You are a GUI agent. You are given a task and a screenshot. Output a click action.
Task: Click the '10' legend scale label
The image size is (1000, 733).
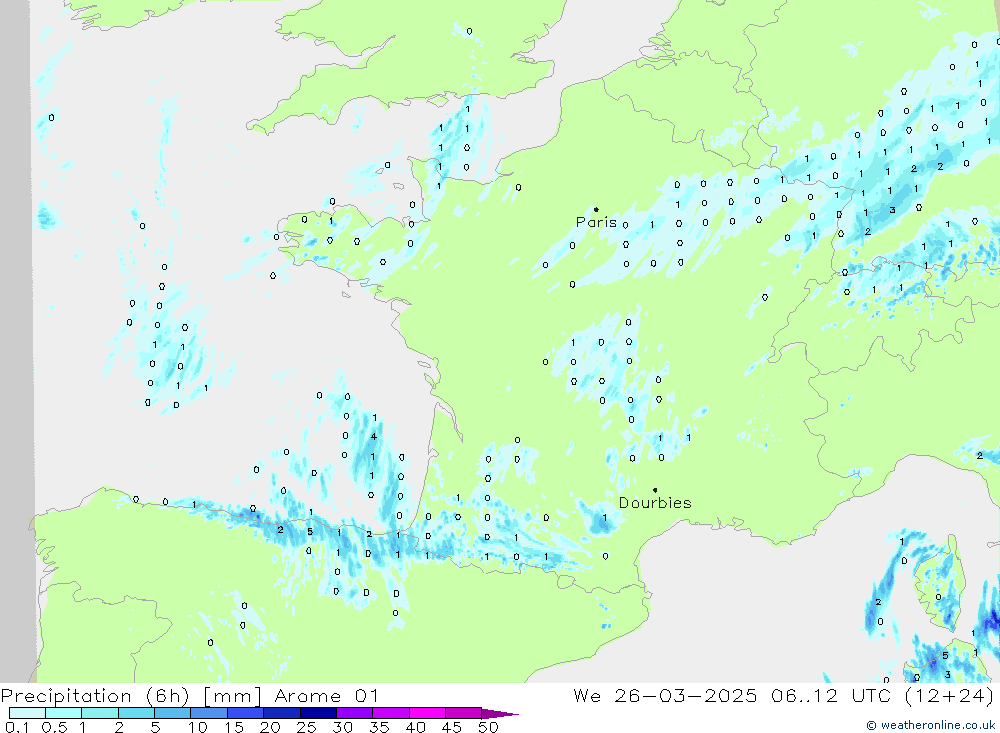pyautogui.click(x=198, y=727)
